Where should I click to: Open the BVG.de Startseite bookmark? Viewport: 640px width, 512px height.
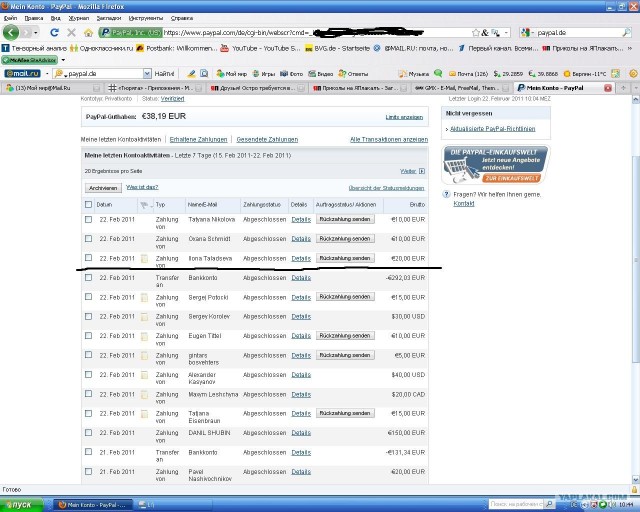click(338, 48)
